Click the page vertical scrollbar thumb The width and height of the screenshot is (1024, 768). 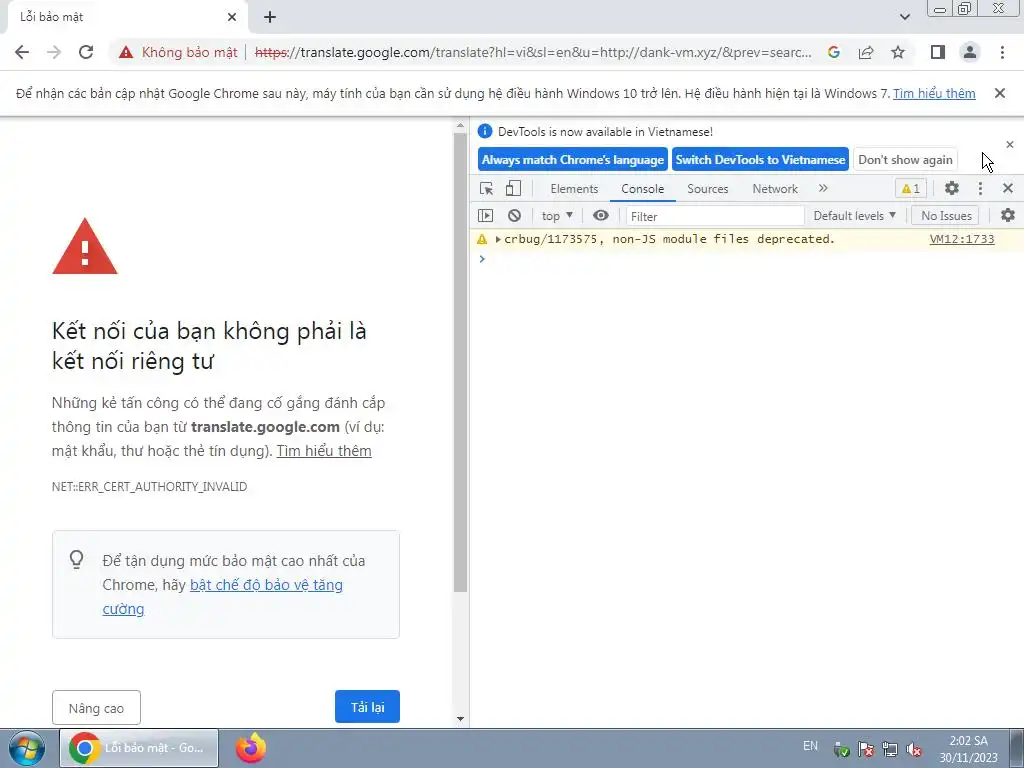click(460, 362)
